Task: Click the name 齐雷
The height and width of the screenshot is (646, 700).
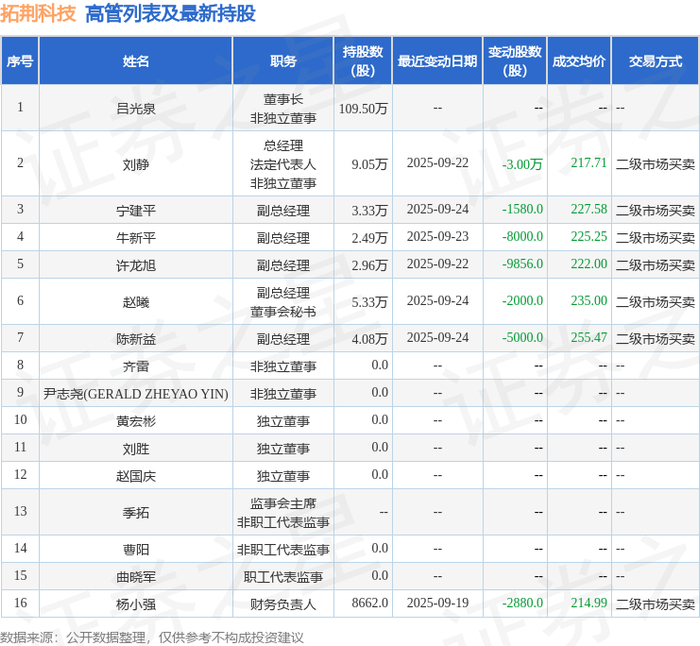Action: point(136,367)
